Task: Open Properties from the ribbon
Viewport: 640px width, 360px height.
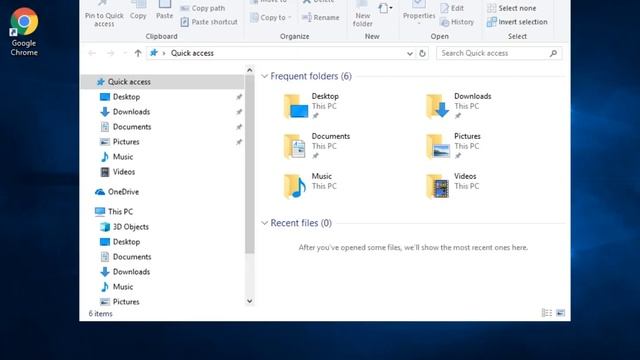Action: (x=419, y=13)
